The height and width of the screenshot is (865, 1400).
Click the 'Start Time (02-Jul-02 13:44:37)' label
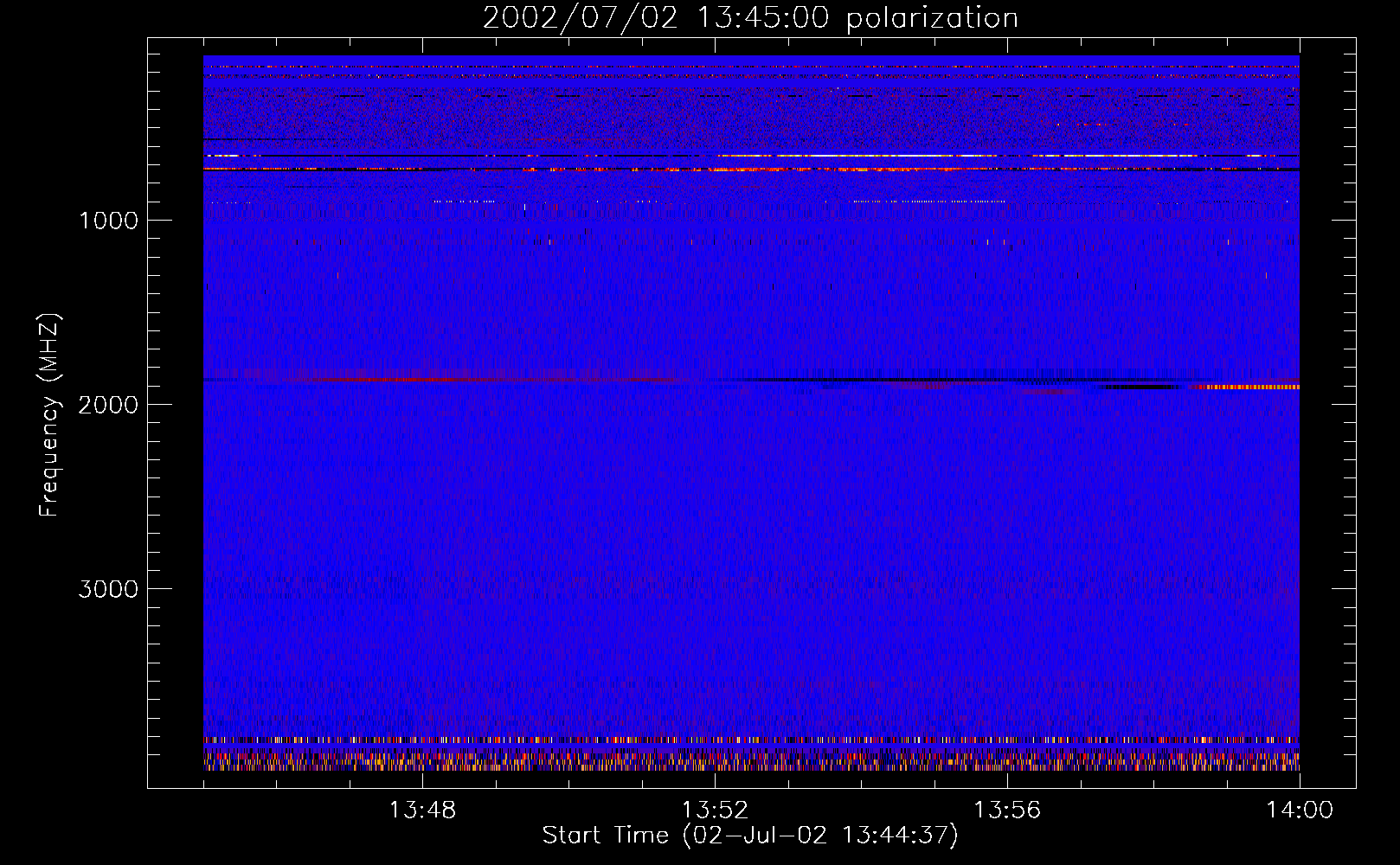click(x=750, y=836)
